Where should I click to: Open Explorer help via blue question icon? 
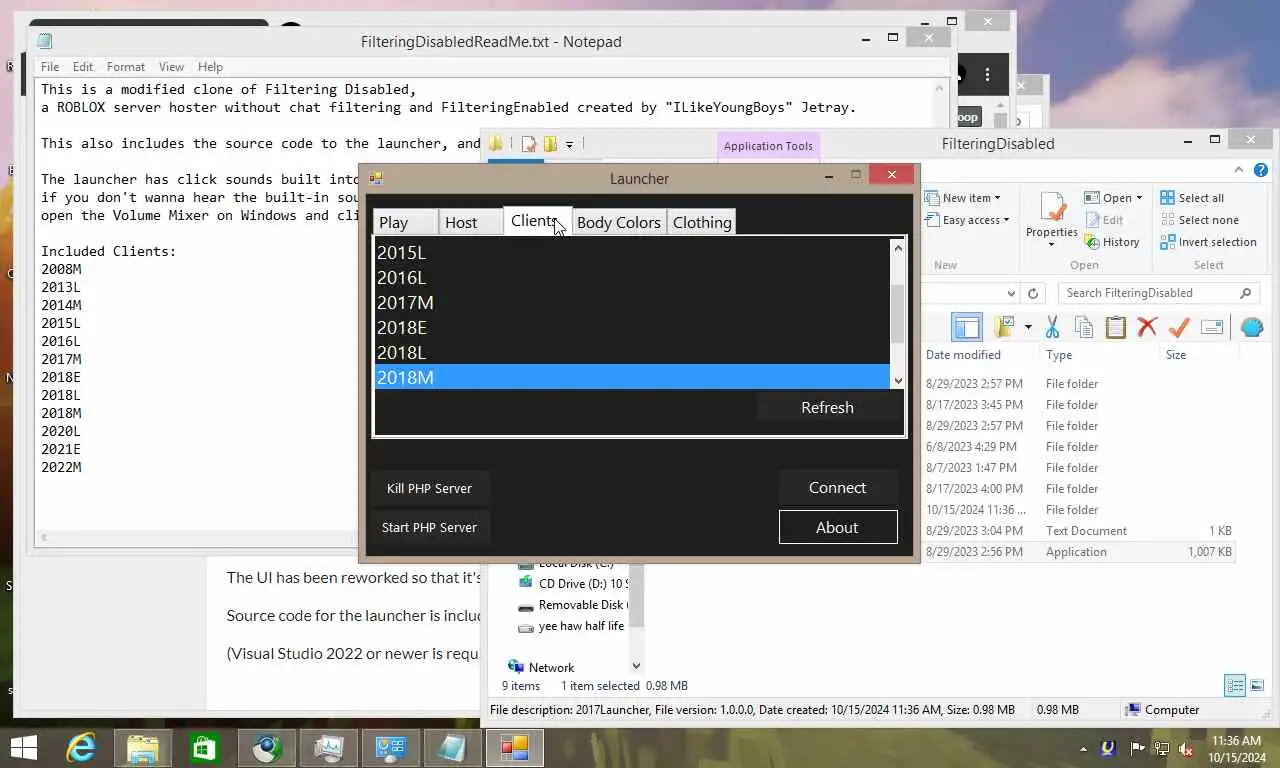click(1261, 170)
